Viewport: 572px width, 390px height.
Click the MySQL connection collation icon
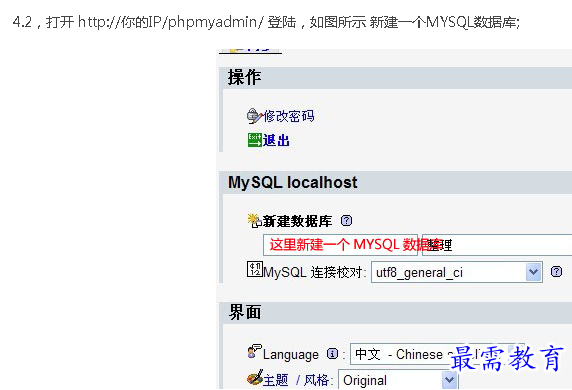point(254,269)
